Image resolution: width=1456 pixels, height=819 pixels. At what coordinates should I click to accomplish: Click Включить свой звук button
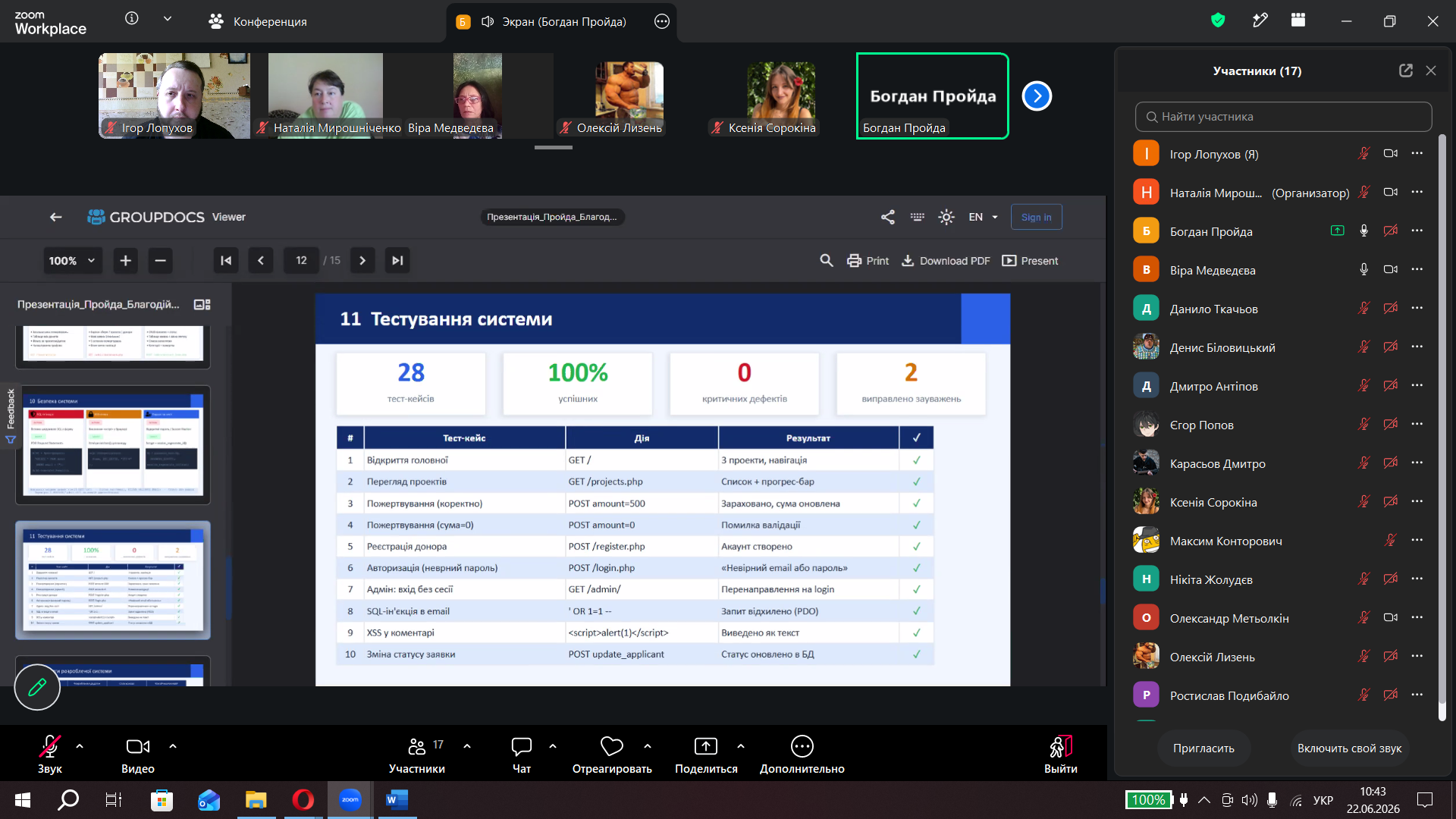[1349, 748]
